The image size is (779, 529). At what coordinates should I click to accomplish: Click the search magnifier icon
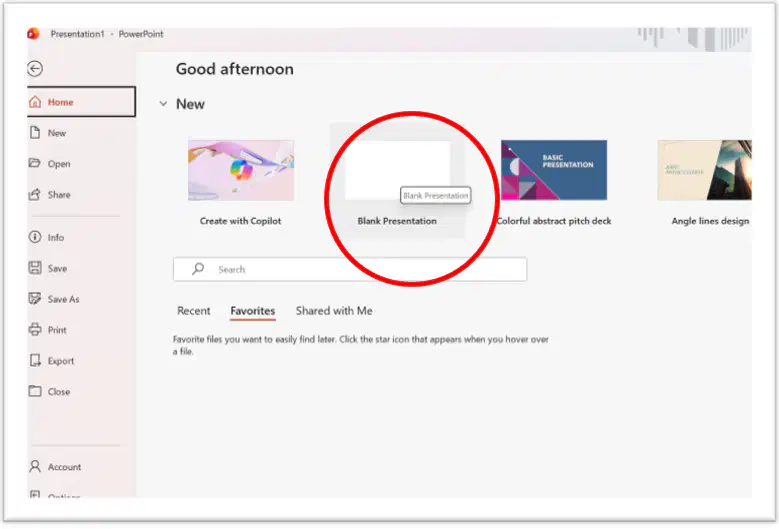[198, 269]
